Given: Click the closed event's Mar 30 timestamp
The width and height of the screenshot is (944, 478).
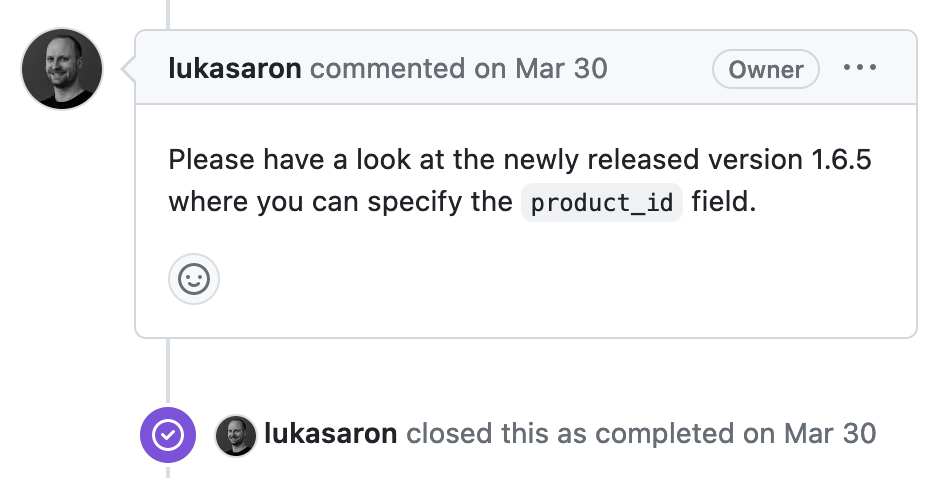Looking at the screenshot, I should pos(830,434).
